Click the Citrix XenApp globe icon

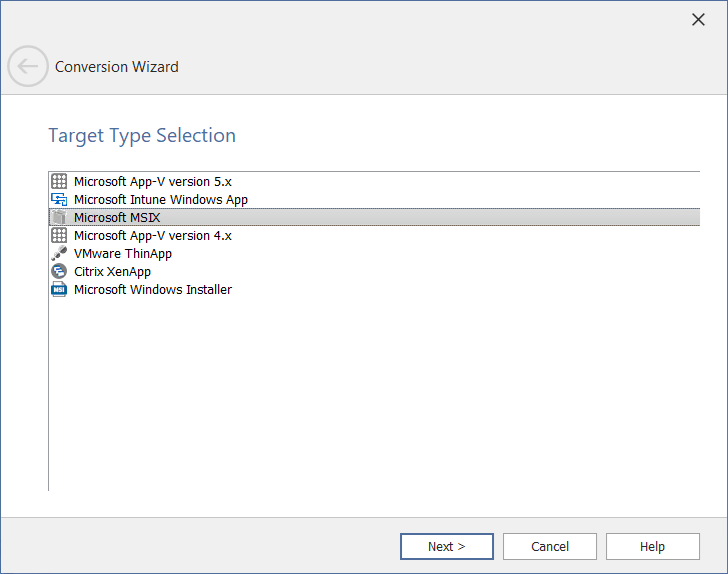(59, 272)
